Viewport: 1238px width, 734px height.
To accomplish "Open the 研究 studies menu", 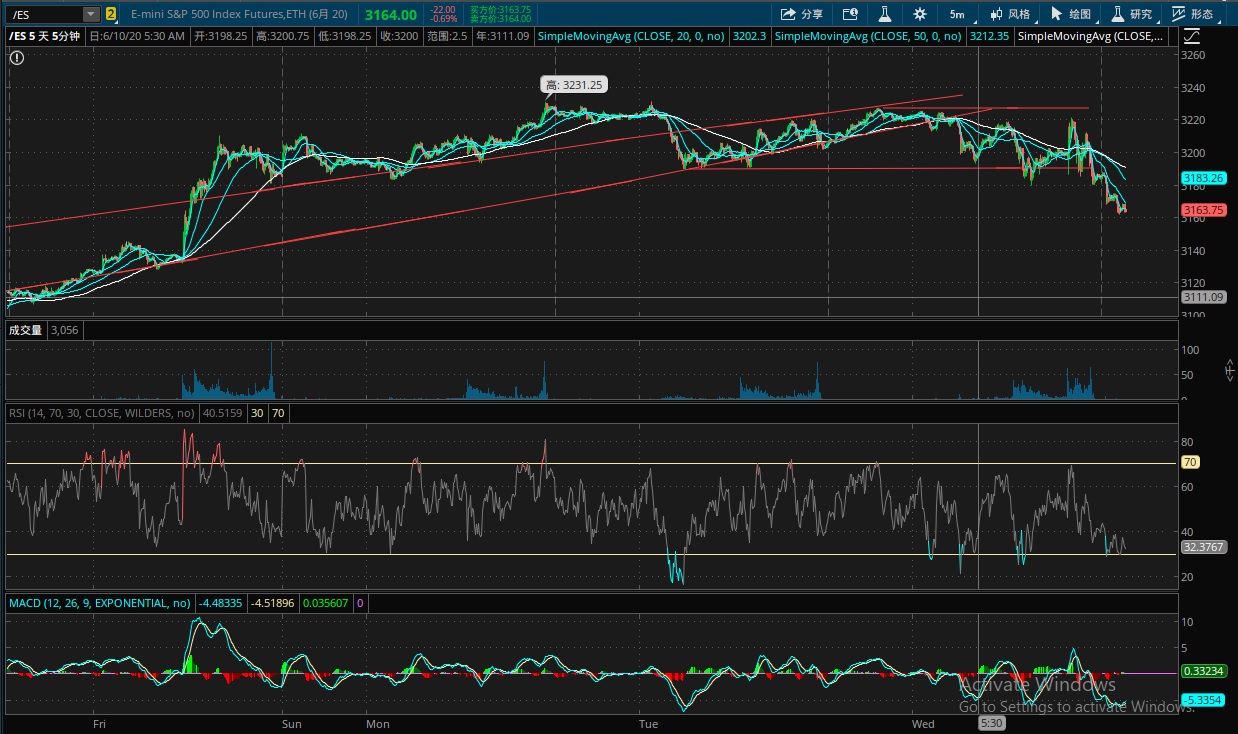I will tap(1131, 14).
